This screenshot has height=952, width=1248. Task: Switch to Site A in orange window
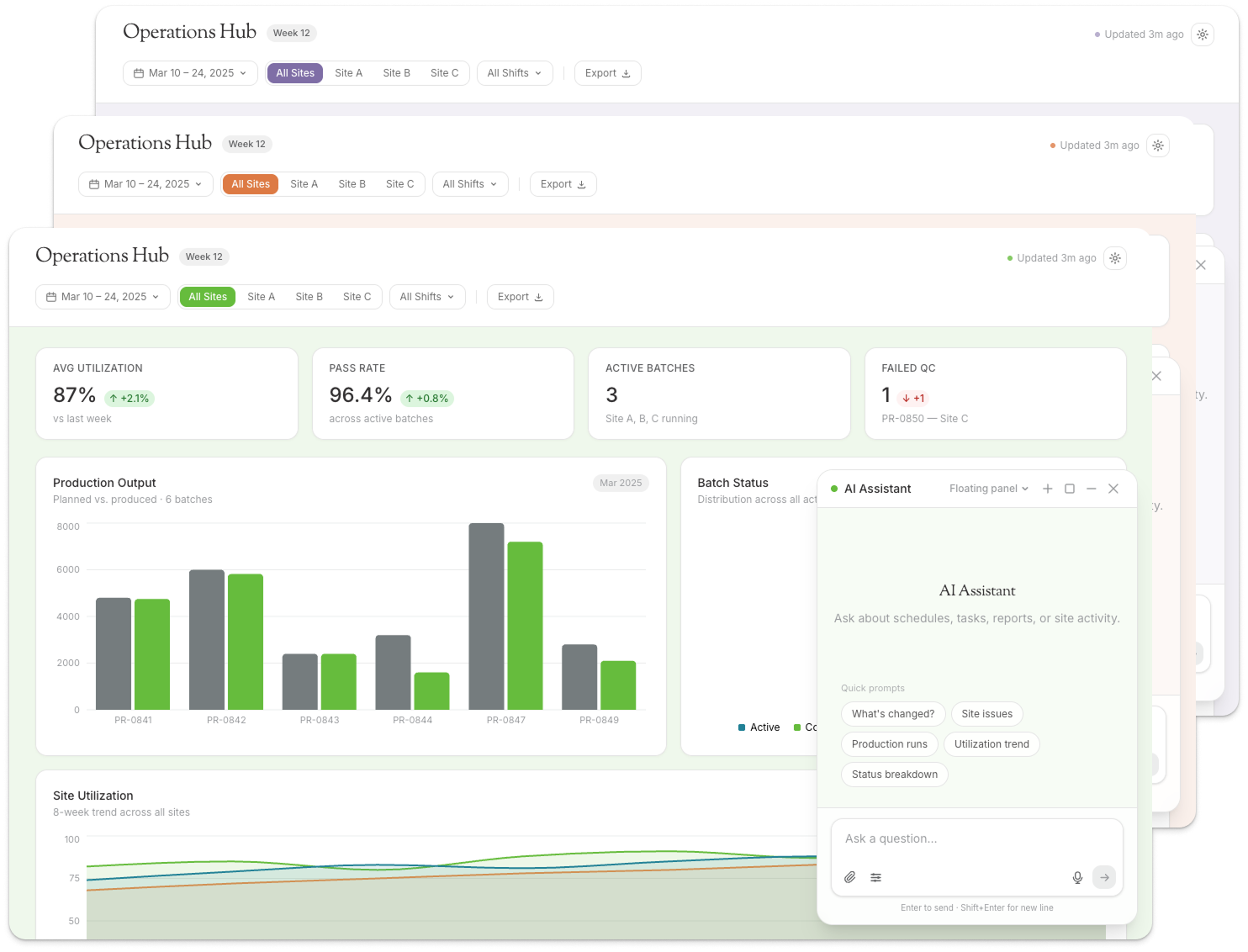pyautogui.click(x=304, y=184)
